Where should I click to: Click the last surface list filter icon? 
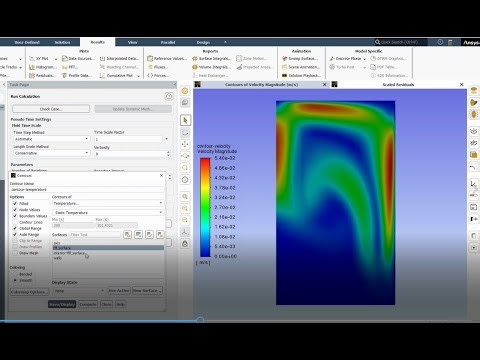point(160,235)
